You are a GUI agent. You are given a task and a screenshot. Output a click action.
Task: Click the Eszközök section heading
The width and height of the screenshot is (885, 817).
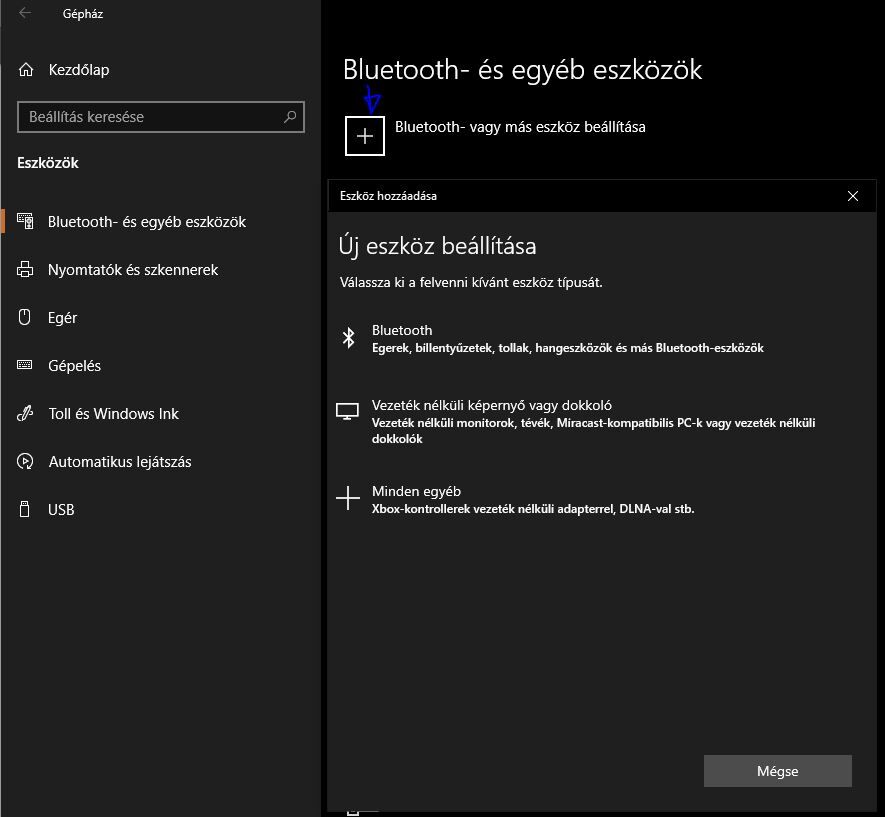coord(48,163)
